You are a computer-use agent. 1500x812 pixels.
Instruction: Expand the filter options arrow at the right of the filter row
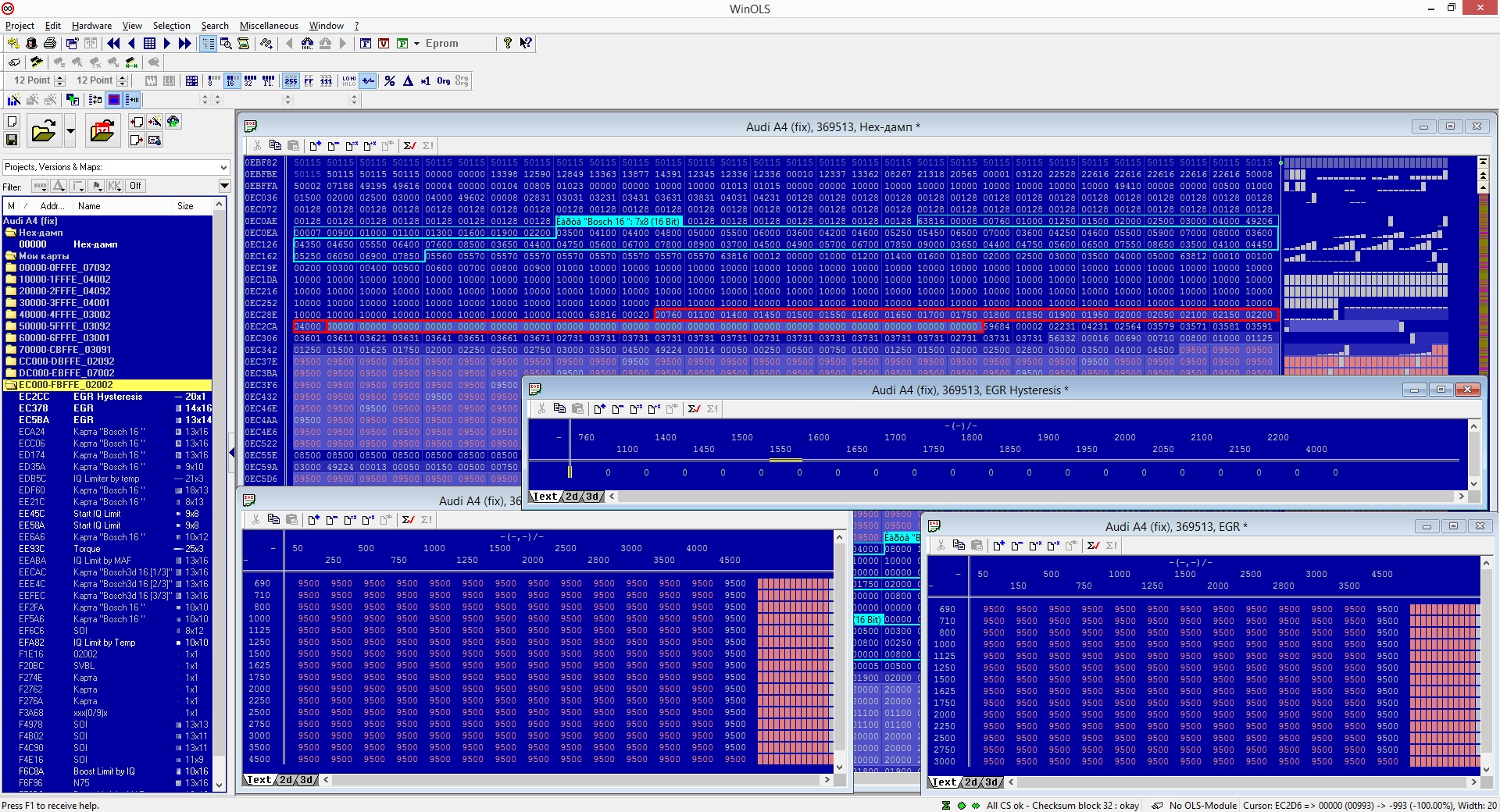[224, 186]
